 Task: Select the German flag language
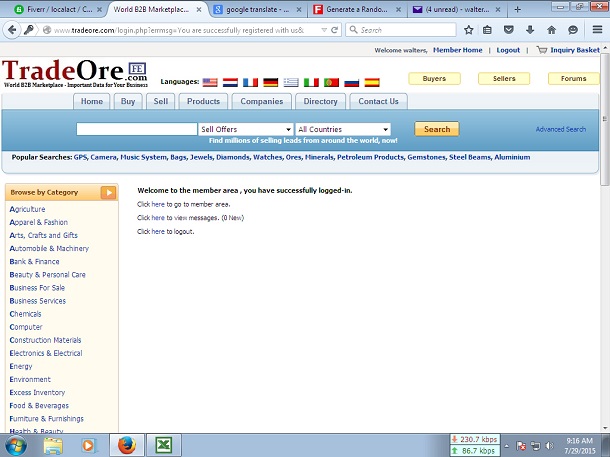[271, 82]
